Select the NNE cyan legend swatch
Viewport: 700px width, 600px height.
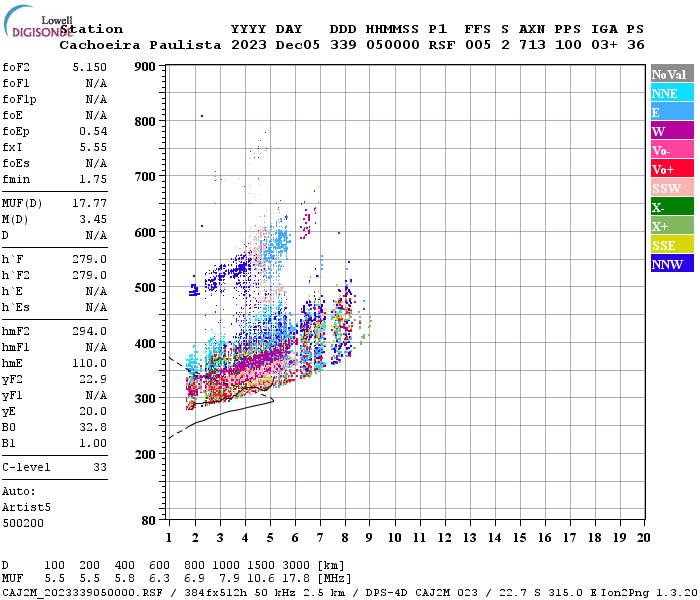click(x=672, y=93)
